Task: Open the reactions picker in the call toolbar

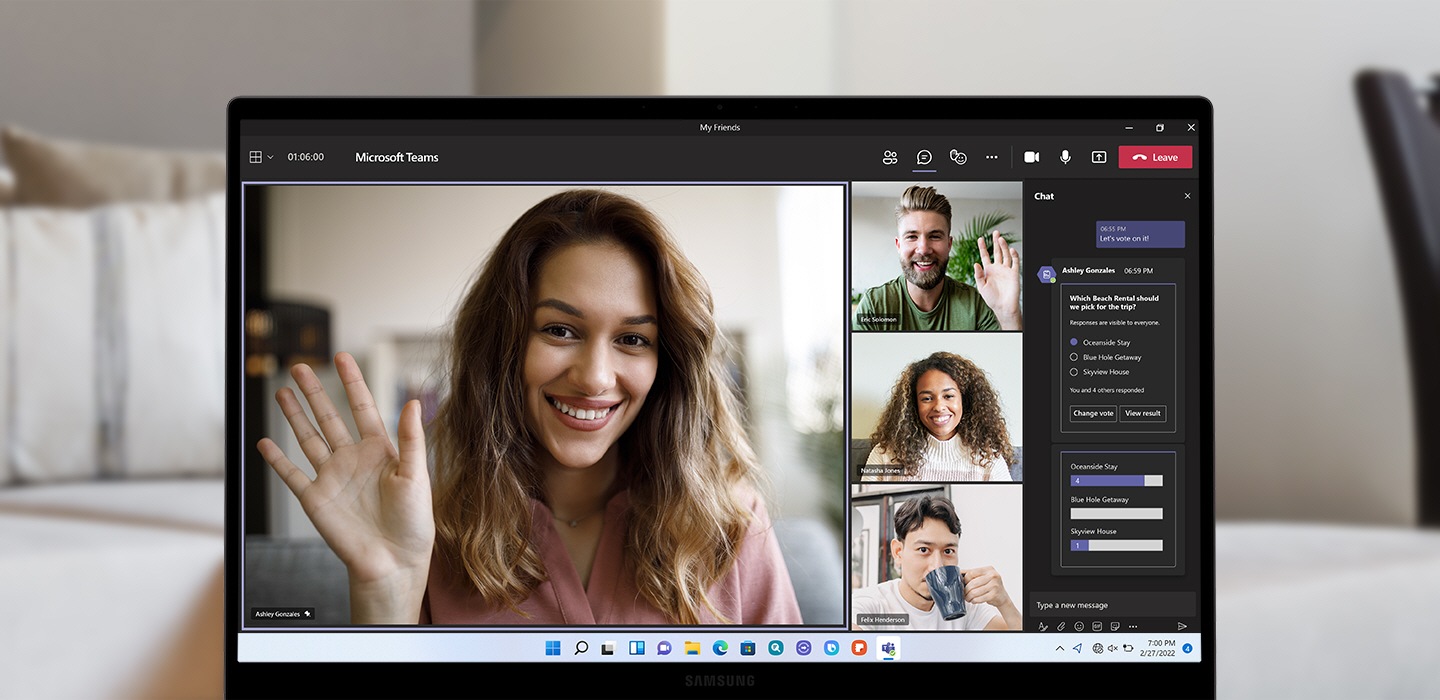Action: [958, 157]
